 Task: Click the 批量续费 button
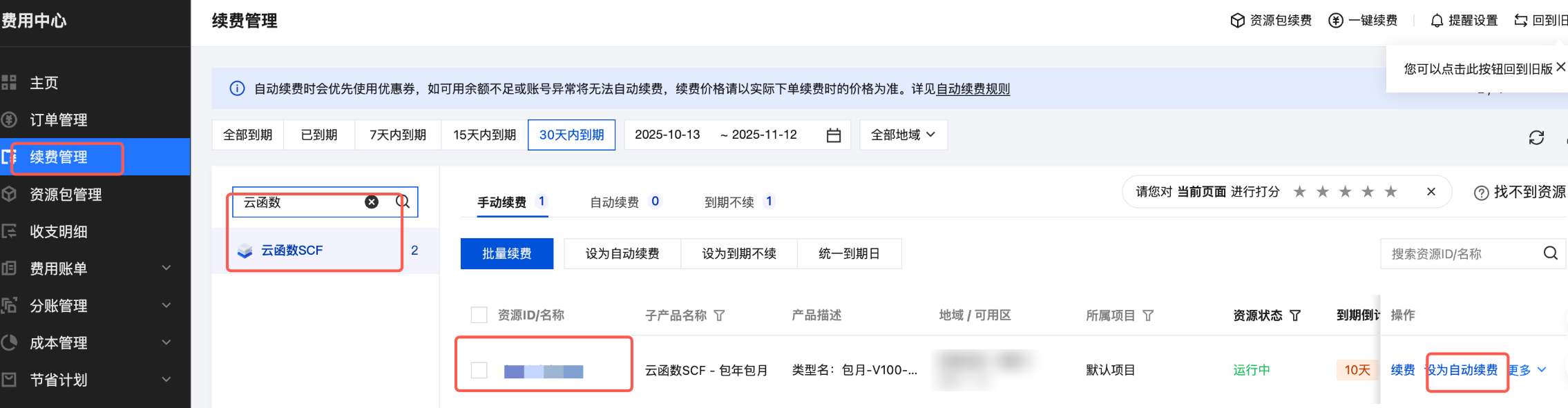507,253
